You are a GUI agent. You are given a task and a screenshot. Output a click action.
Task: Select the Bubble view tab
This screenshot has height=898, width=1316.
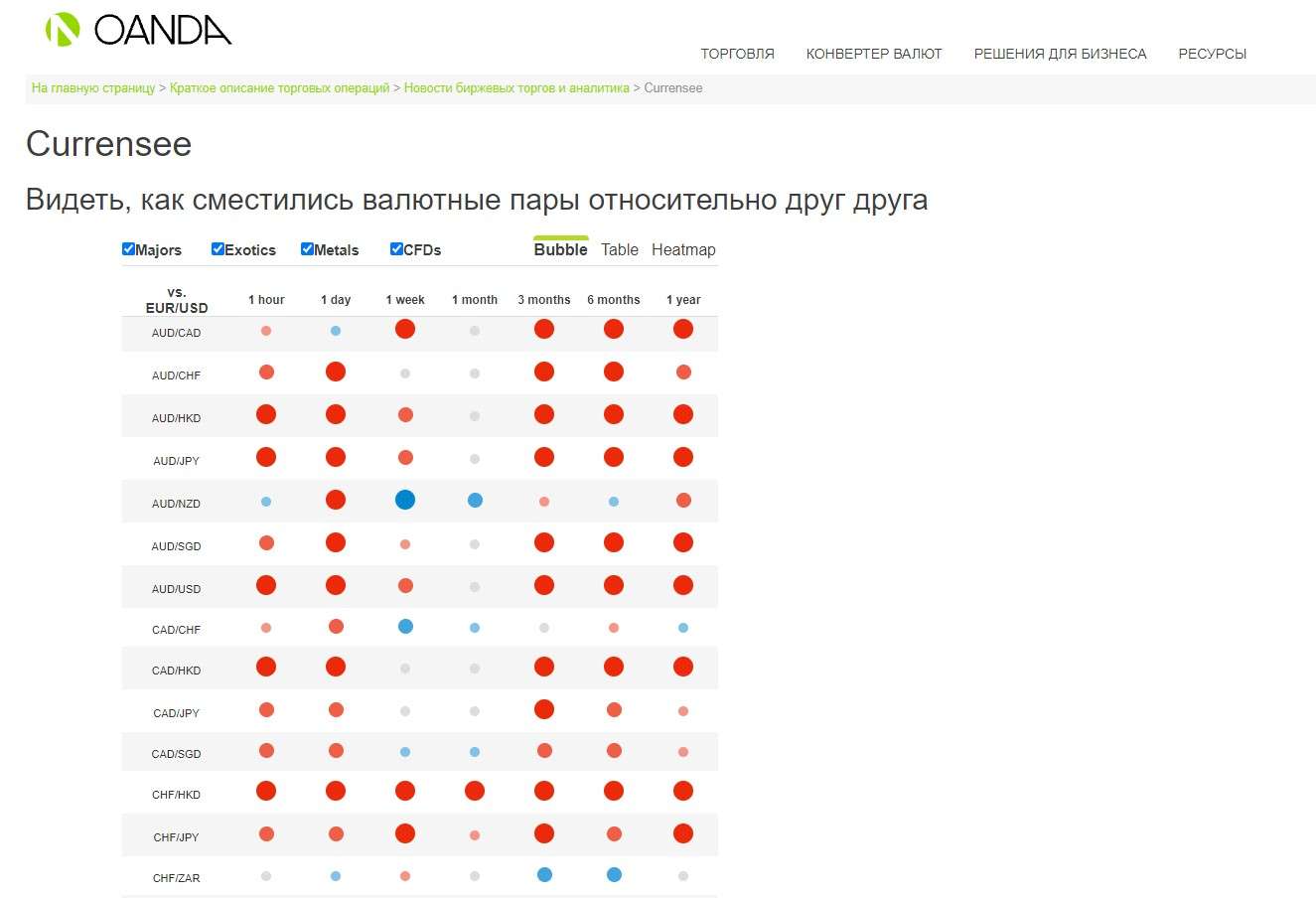point(561,249)
